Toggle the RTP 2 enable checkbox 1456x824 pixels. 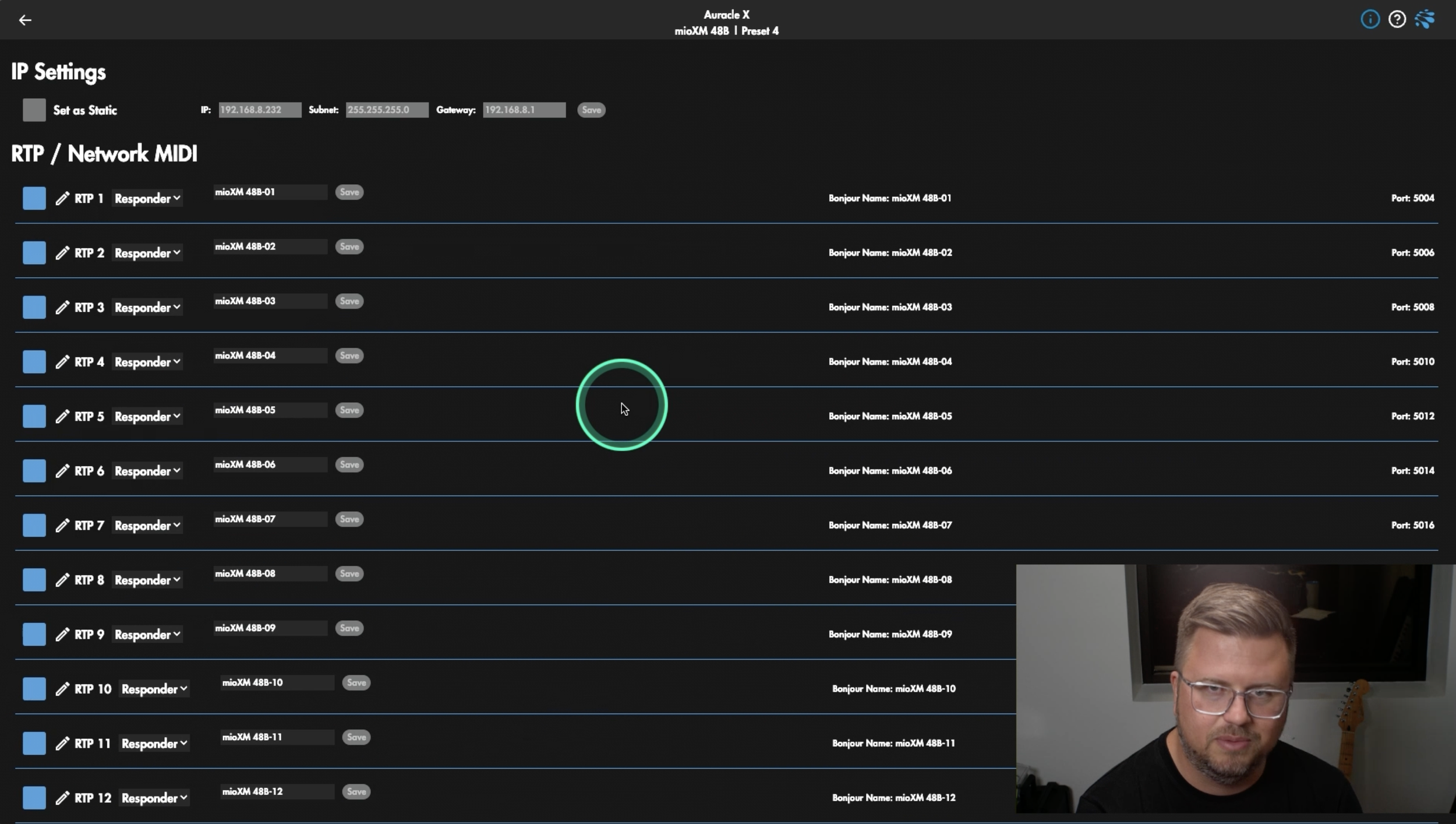[x=34, y=253]
